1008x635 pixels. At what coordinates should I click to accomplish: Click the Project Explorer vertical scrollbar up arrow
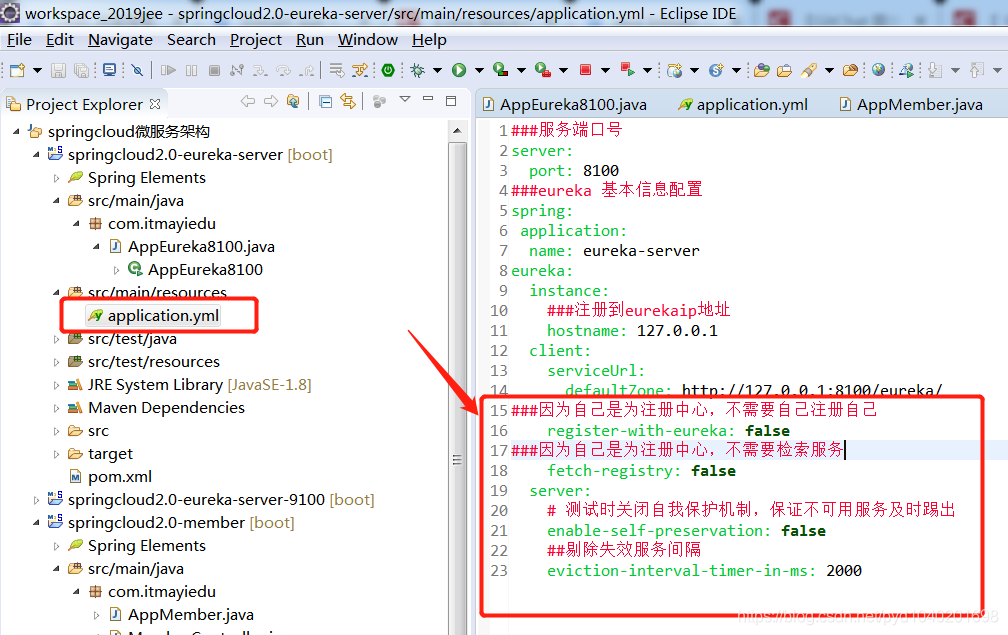pos(457,131)
